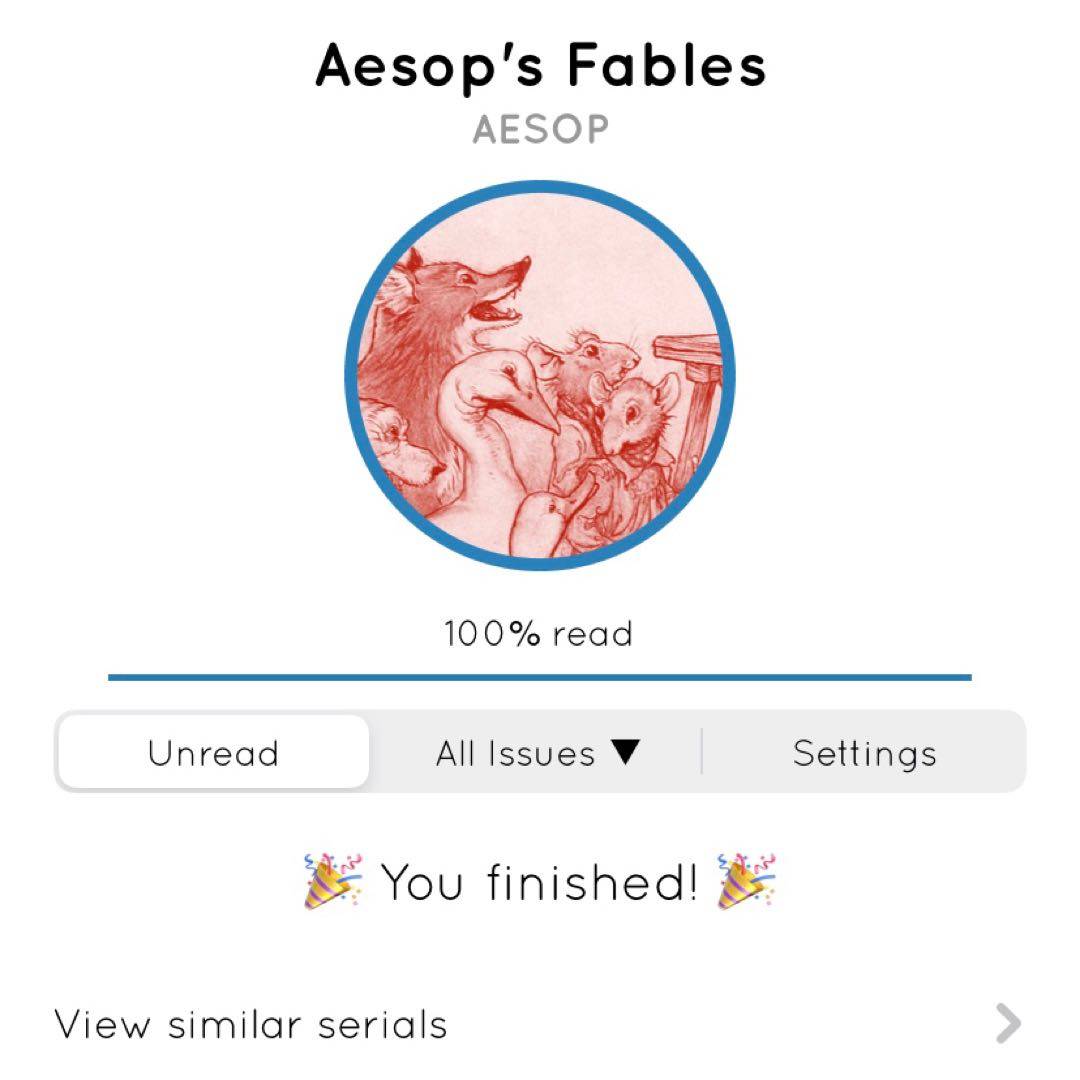Tap the AESOP author name

tap(540, 130)
